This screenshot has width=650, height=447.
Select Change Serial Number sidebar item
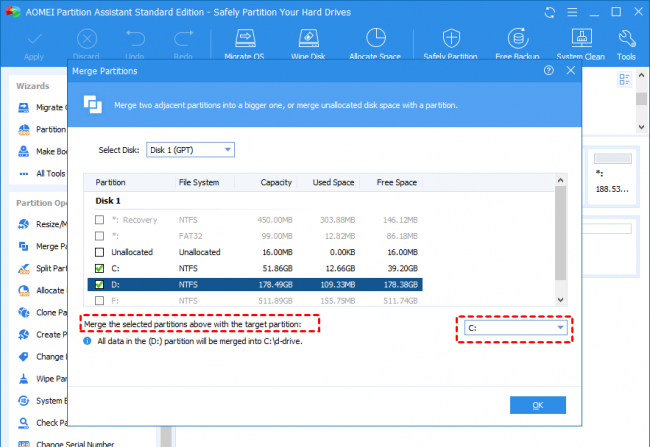point(66,443)
